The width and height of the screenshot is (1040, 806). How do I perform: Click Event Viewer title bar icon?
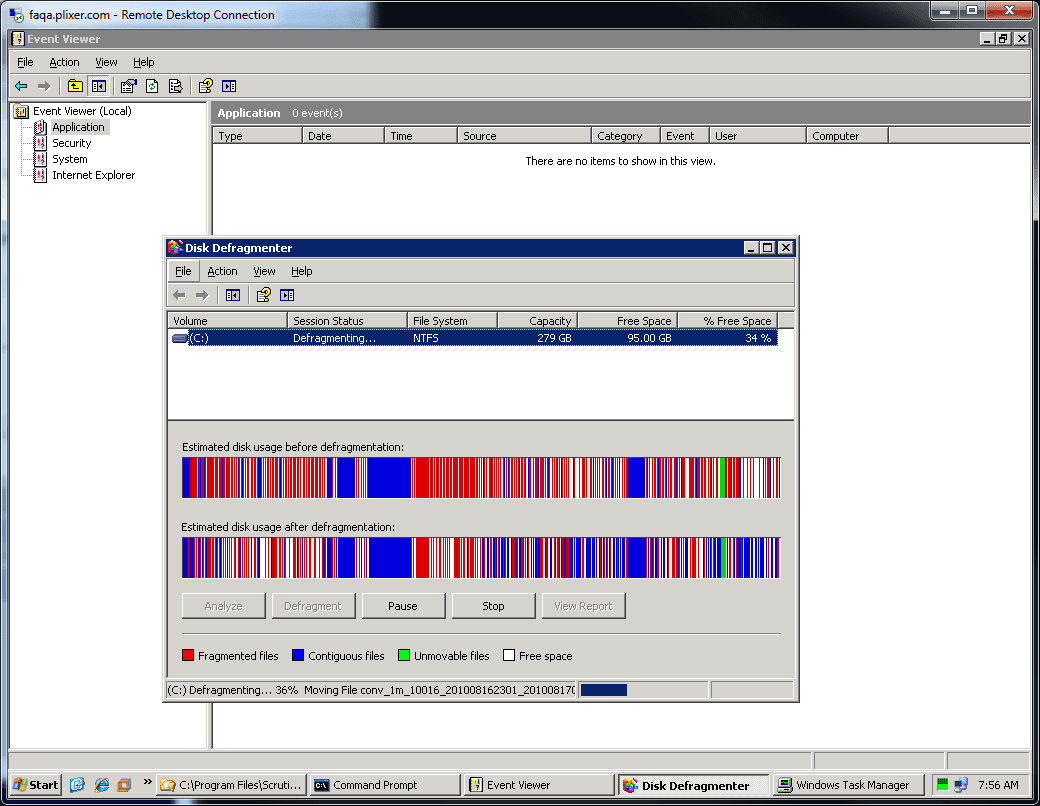click(19, 38)
